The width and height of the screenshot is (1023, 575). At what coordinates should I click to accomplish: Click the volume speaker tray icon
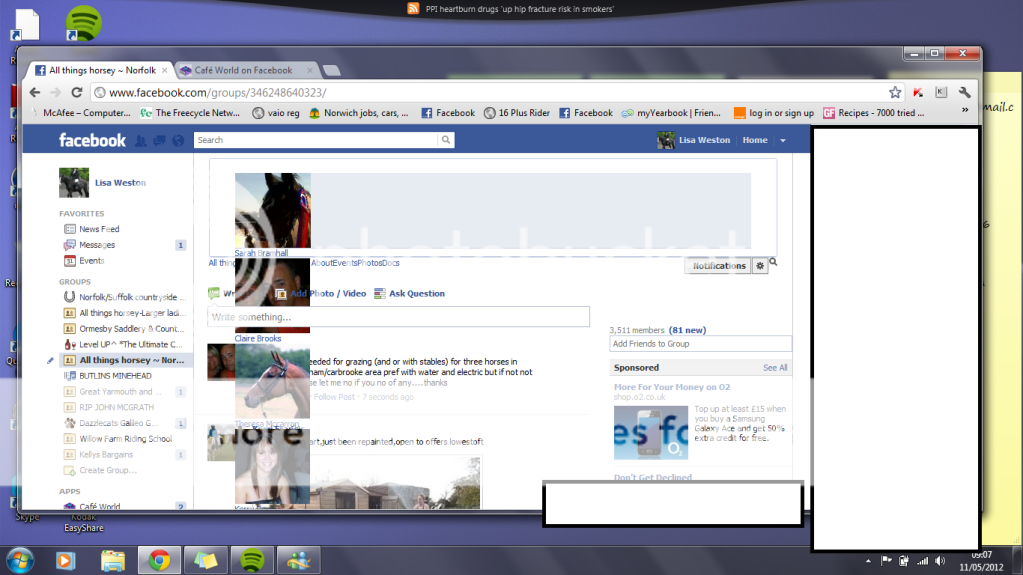(x=940, y=561)
